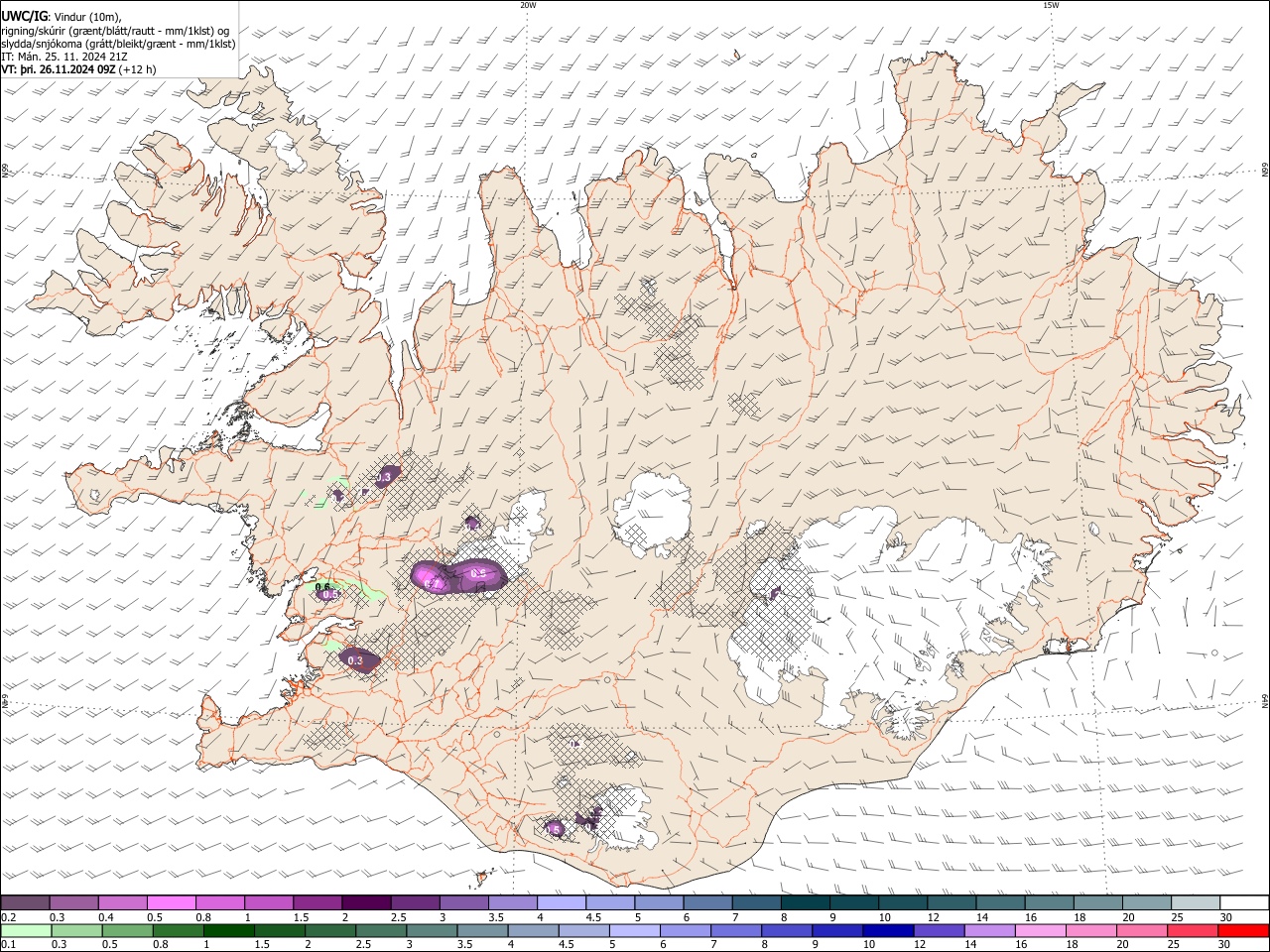
Task: Pick the light pink 16–18 rain scale swatch
Action: tap(1041, 930)
